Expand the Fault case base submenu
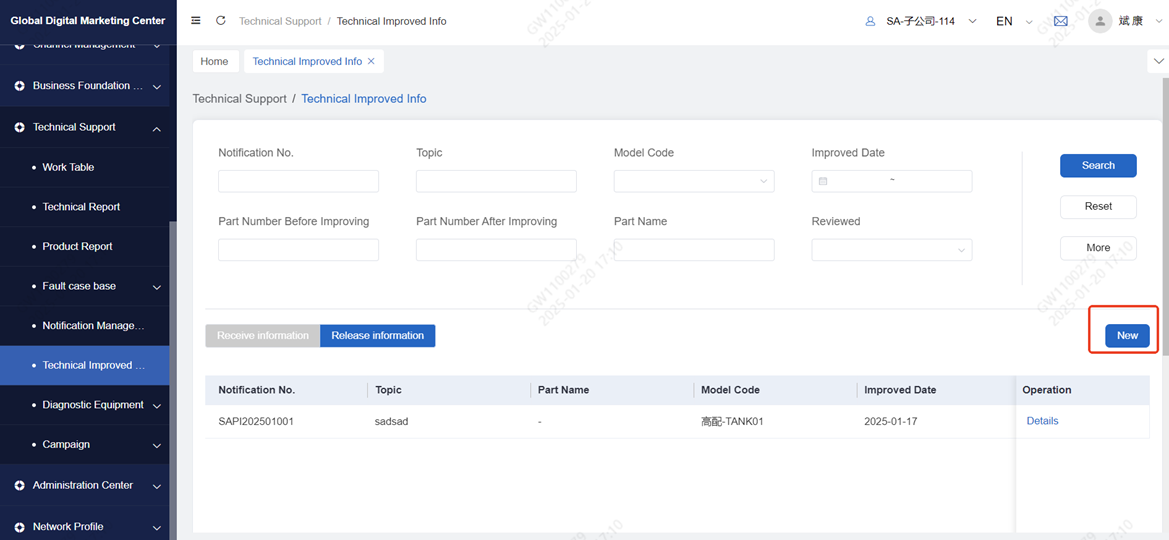The height and width of the screenshot is (540, 1169). [x=157, y=287]
